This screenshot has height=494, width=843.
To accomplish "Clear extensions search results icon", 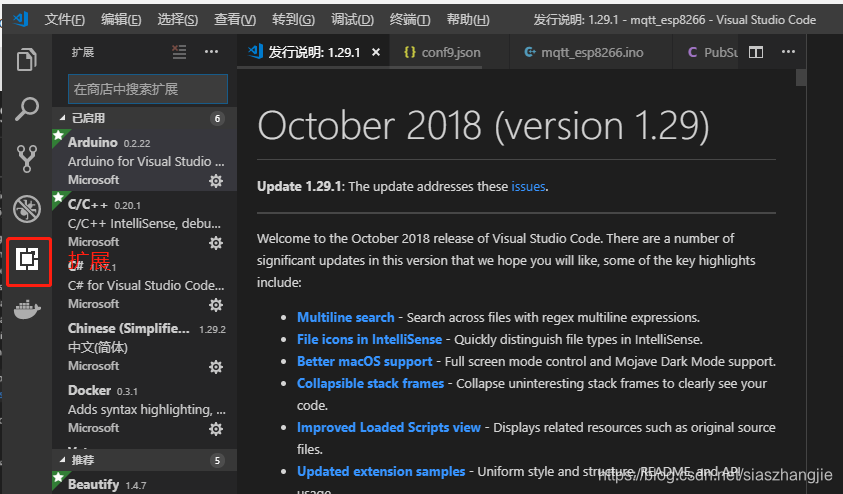I will [179, 52].
